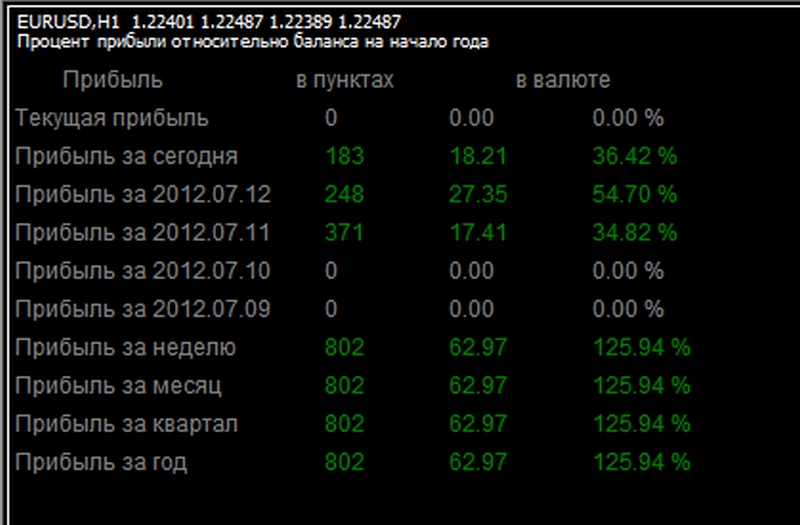Click the 1.22389 low price value
The image size is (800, 525).
point(301,22)
